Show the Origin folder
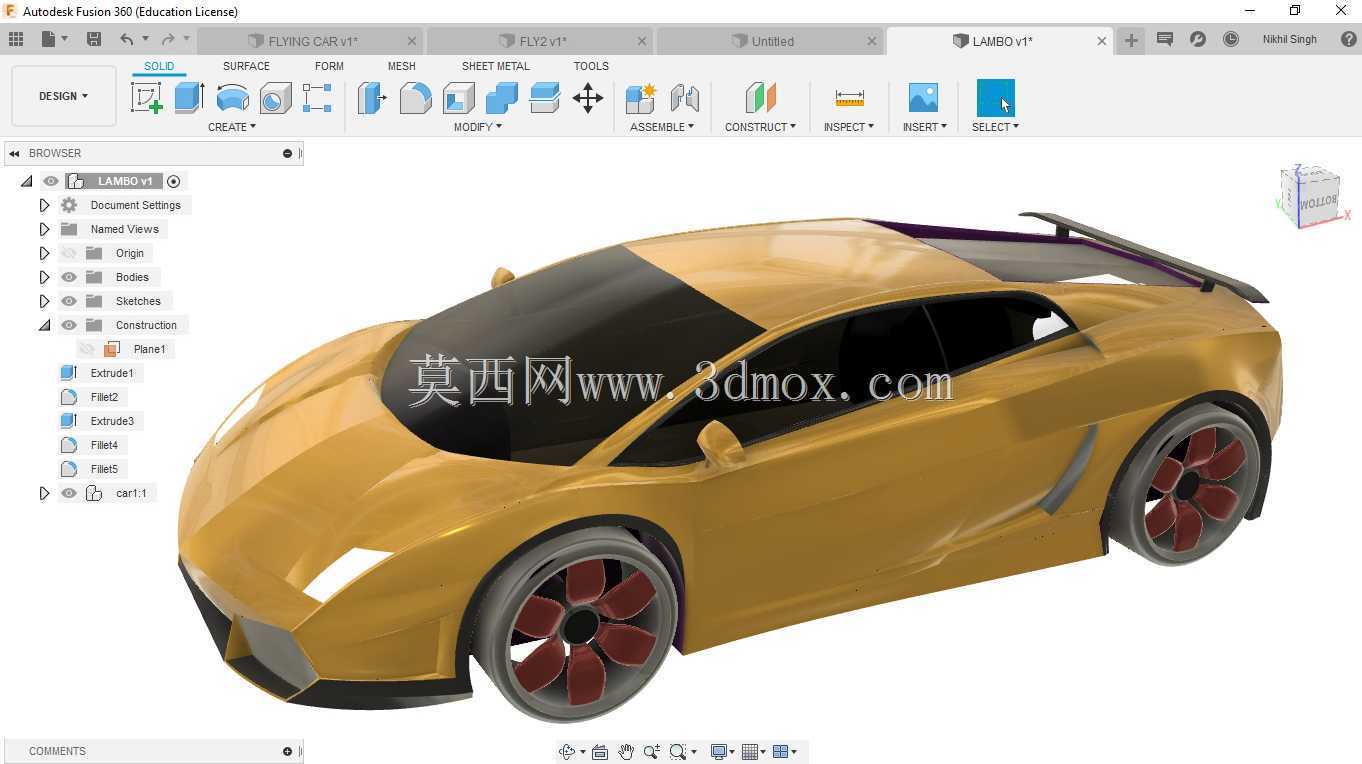Viewport: 1362px width, 764px height. (x=69, y=253)
